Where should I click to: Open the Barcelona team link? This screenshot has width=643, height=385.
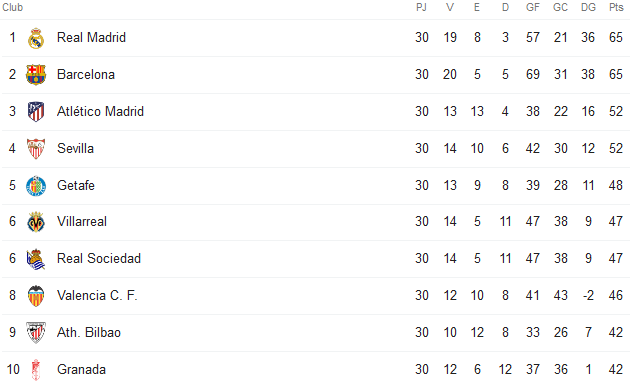[86, 75]
